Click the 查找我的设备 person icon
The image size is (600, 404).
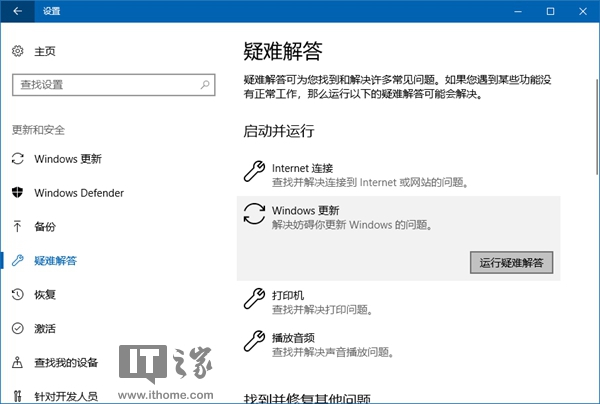coord(17,362)
